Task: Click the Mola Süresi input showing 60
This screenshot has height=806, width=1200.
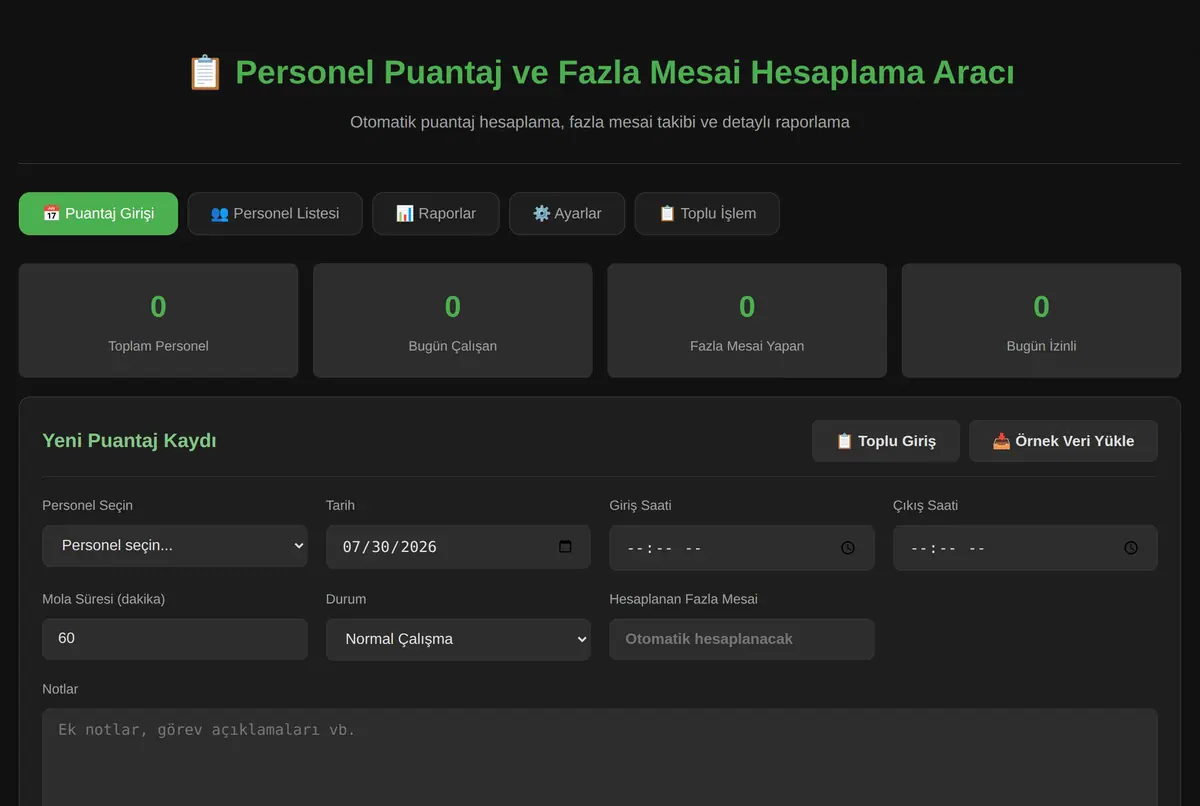Action: [175, 638]
